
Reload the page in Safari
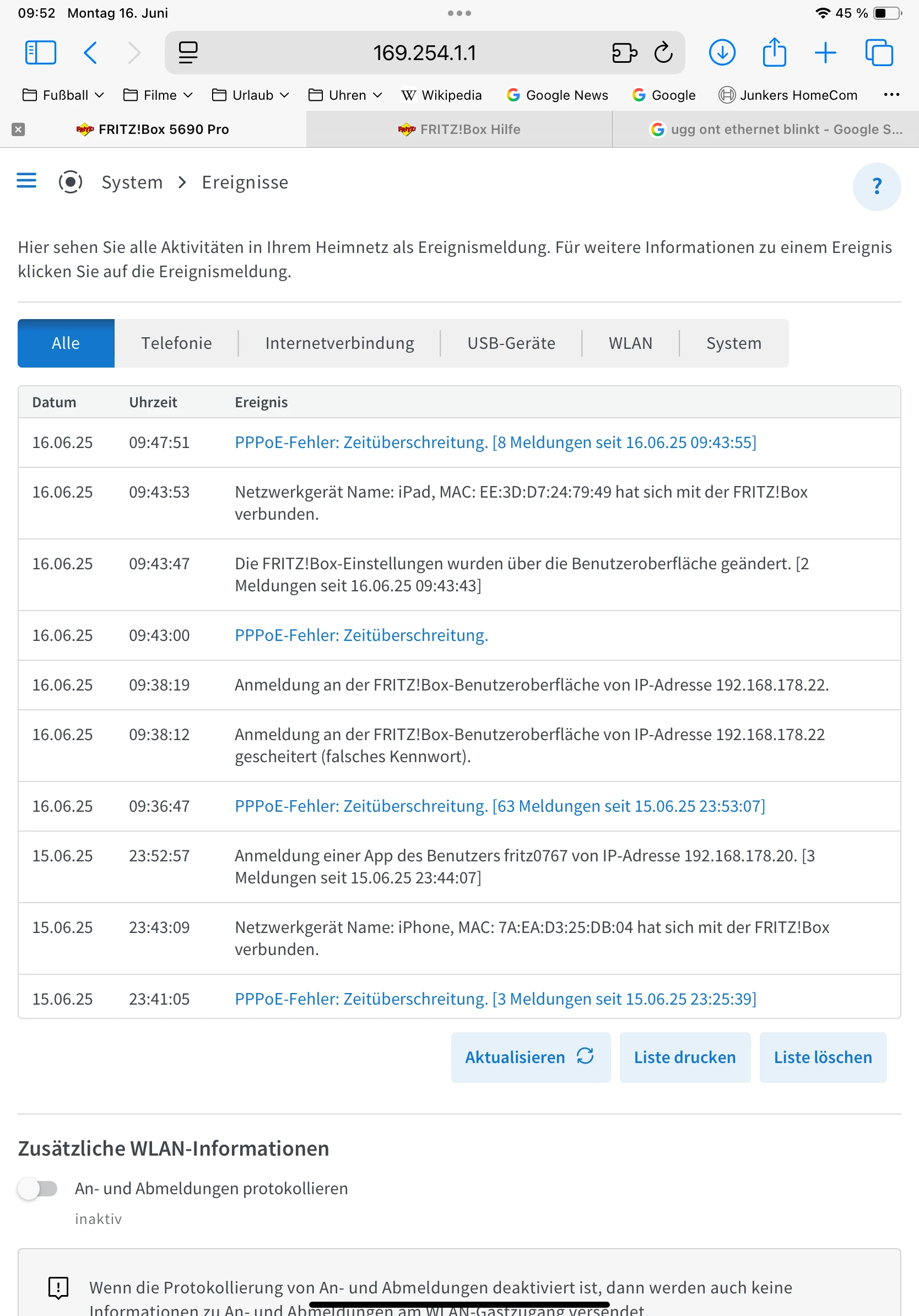click(x=663, y=53)
